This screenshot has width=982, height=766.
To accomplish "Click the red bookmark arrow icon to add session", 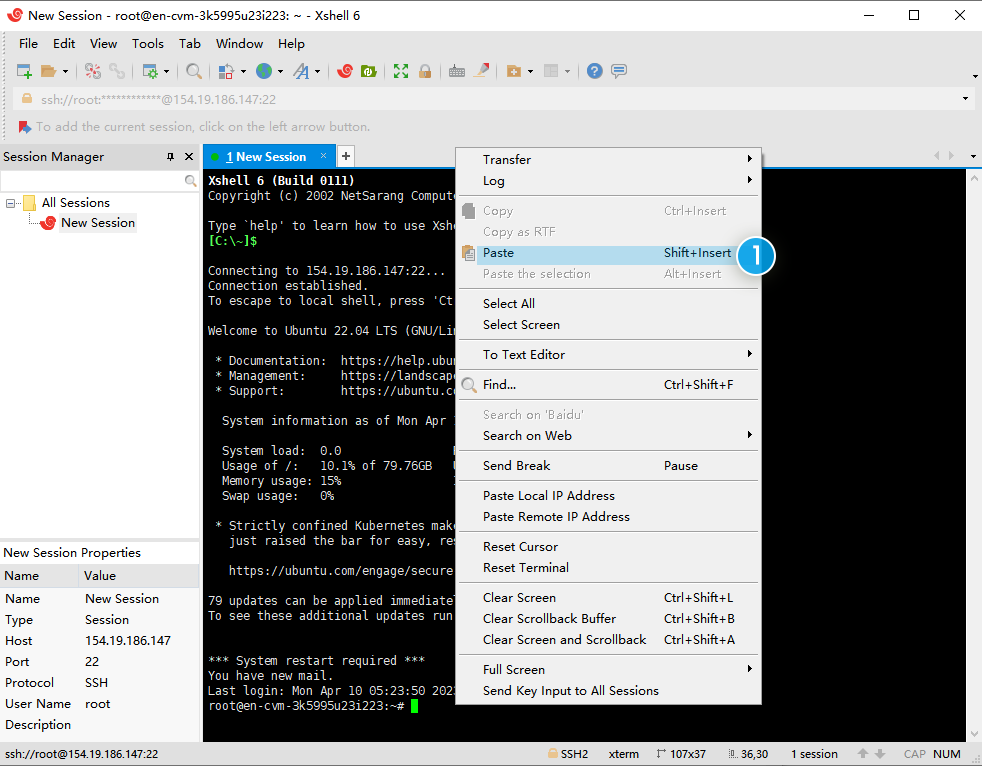I will [24, 127].
